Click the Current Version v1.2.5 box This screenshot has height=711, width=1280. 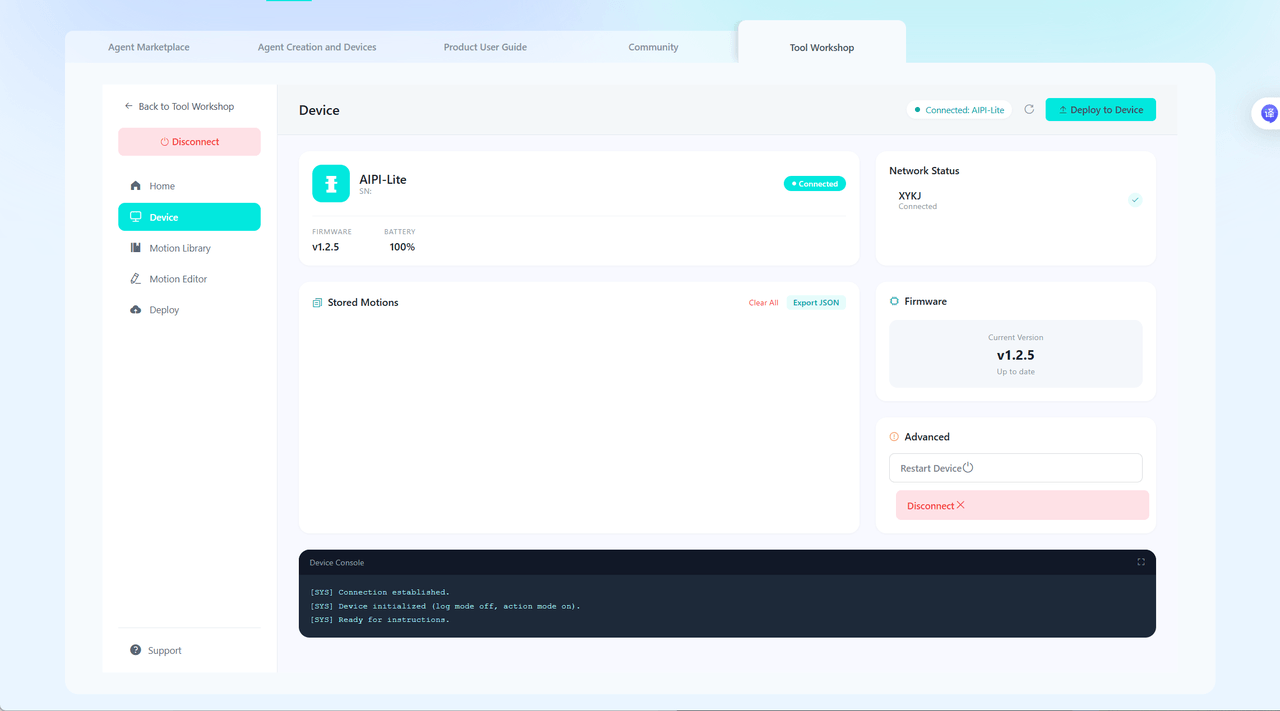[x=1015, y=354]
